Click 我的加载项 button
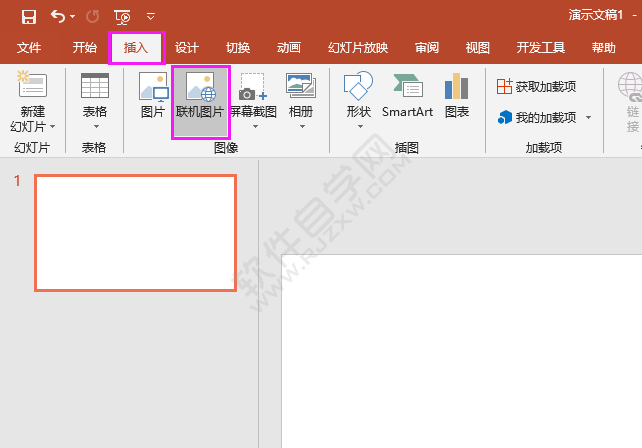The image size is (642, 448). click(536, 118)
